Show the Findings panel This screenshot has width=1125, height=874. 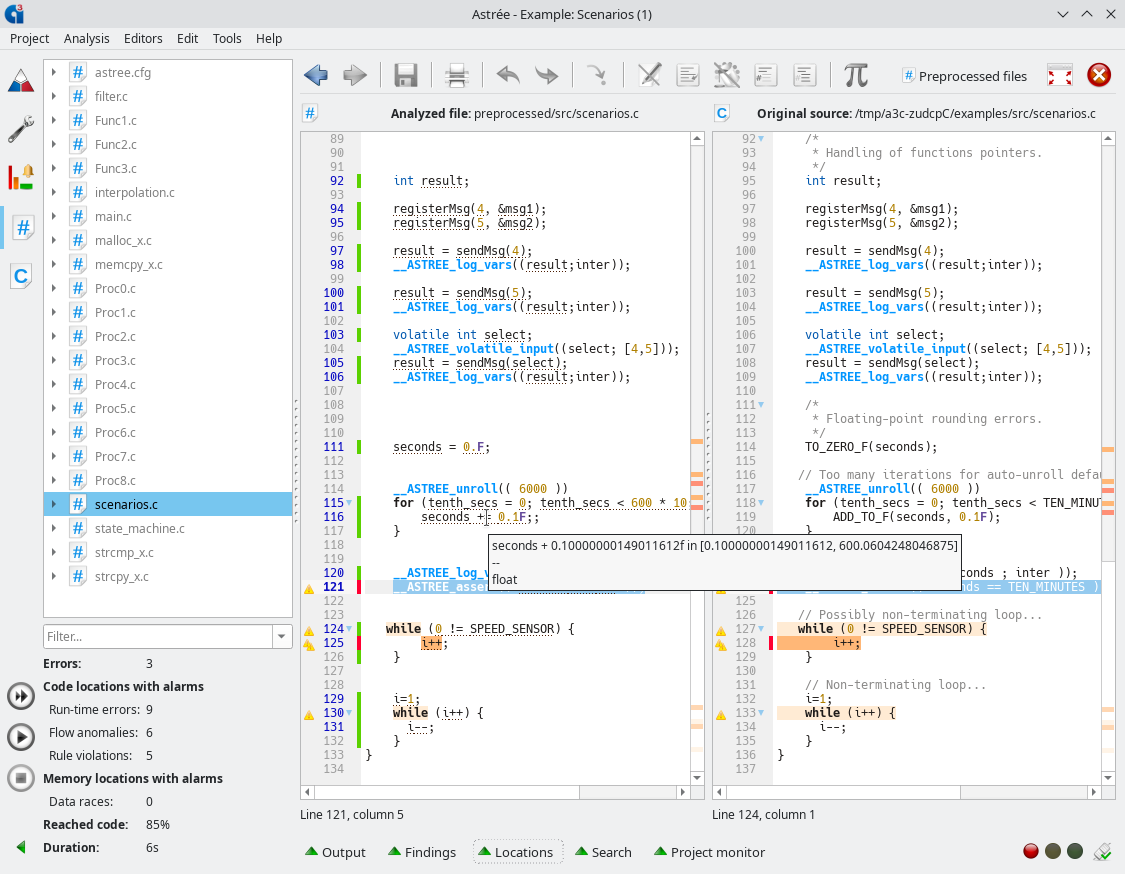[x=422, y=852]
